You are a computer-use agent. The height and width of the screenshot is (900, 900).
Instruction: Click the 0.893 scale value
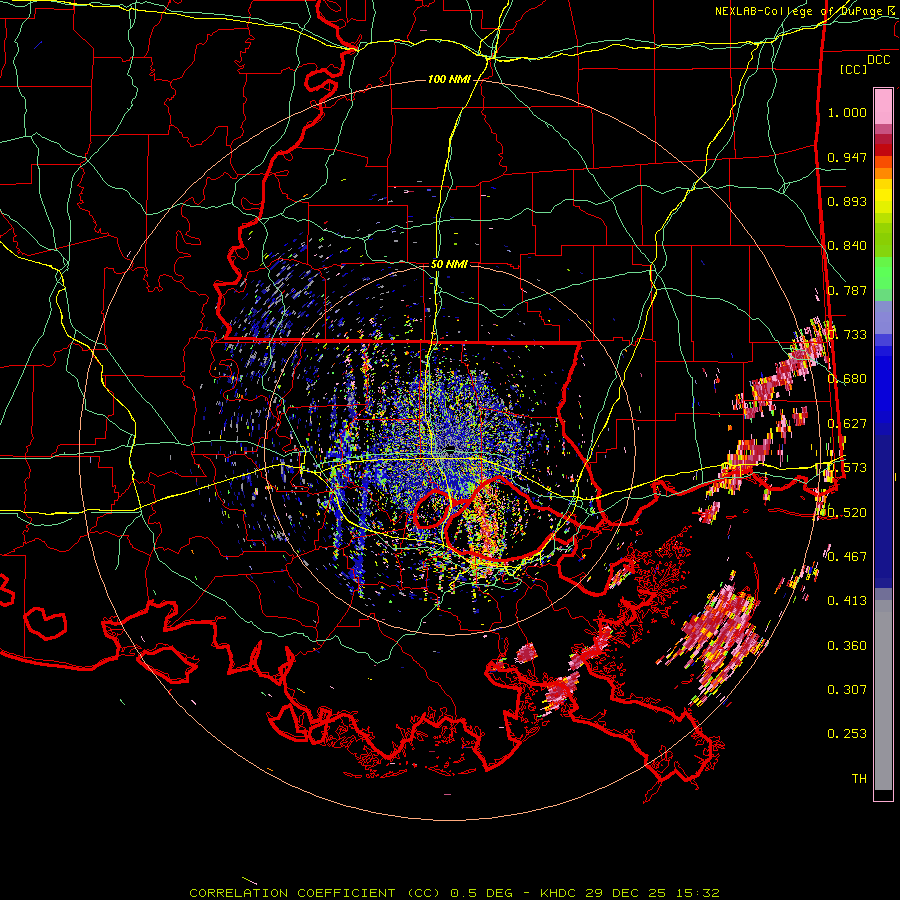(847, 201)
